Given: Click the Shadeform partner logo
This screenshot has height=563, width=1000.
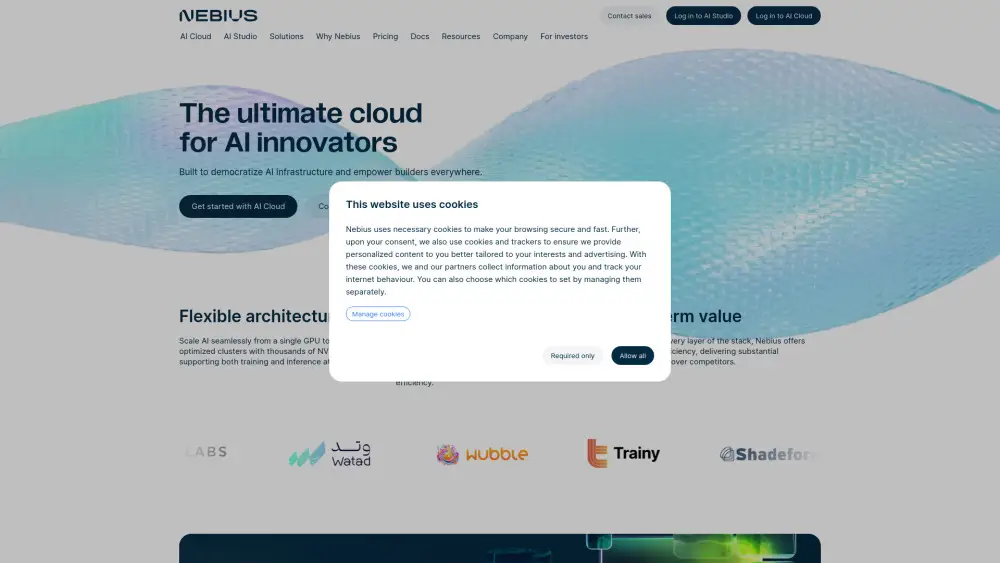Looking at the screenshot, I should point(768,454).
